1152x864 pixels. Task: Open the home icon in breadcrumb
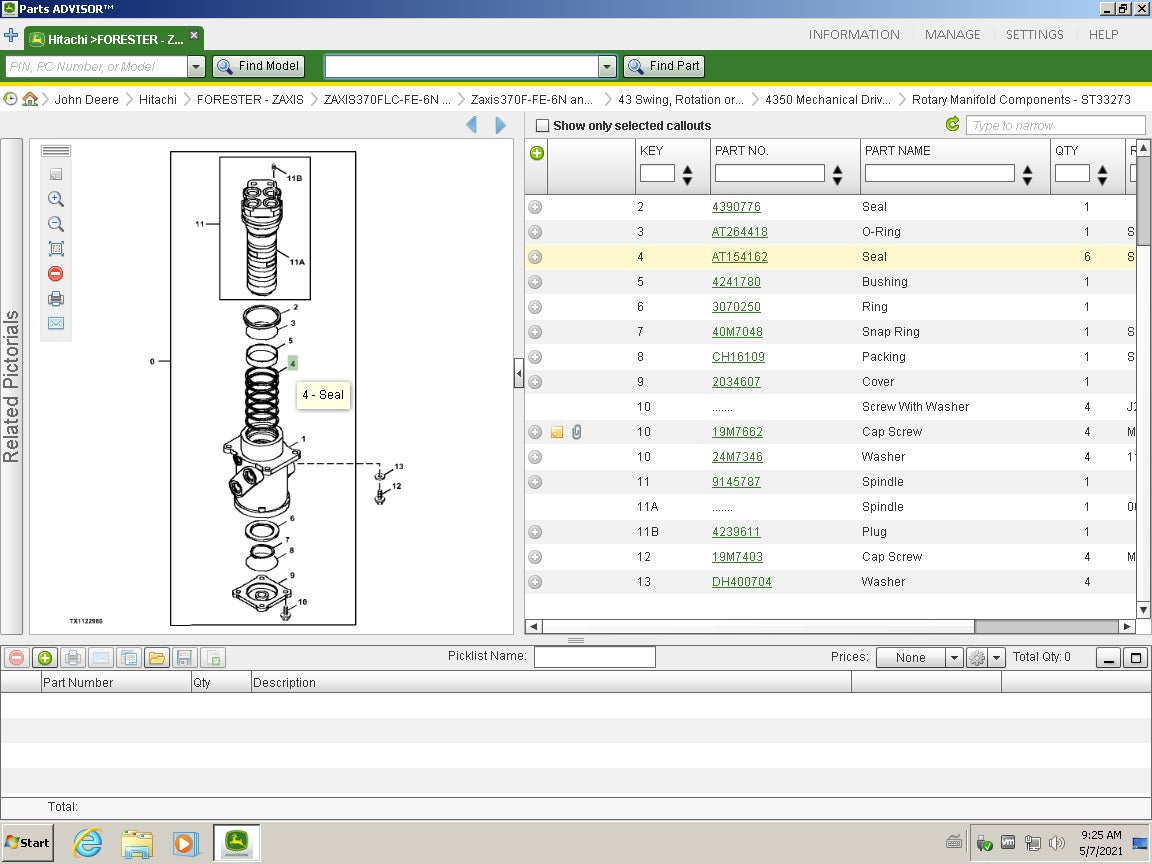point(30,99)
